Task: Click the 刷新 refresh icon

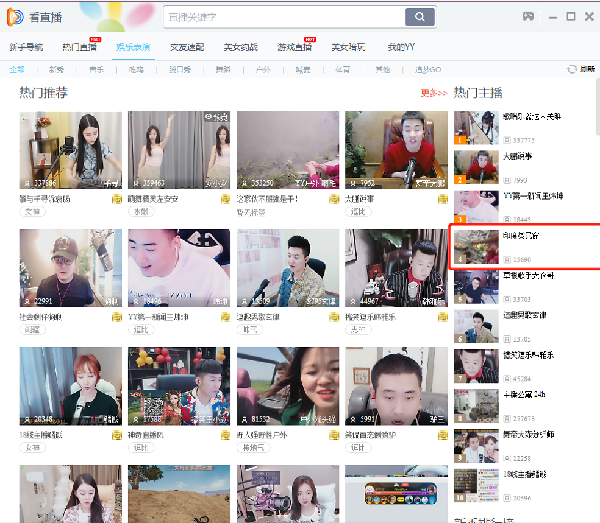Action: tap(573, 69)
